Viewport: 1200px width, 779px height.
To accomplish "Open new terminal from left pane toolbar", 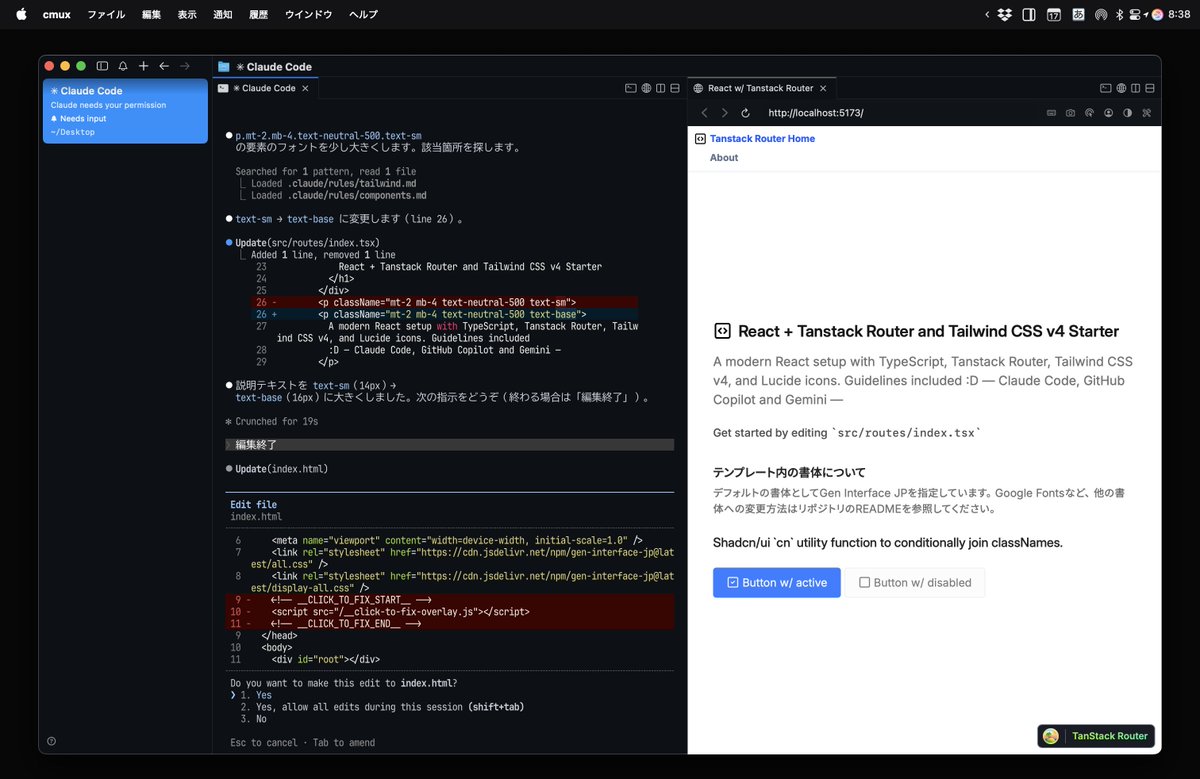I will [x=630, y=88].
